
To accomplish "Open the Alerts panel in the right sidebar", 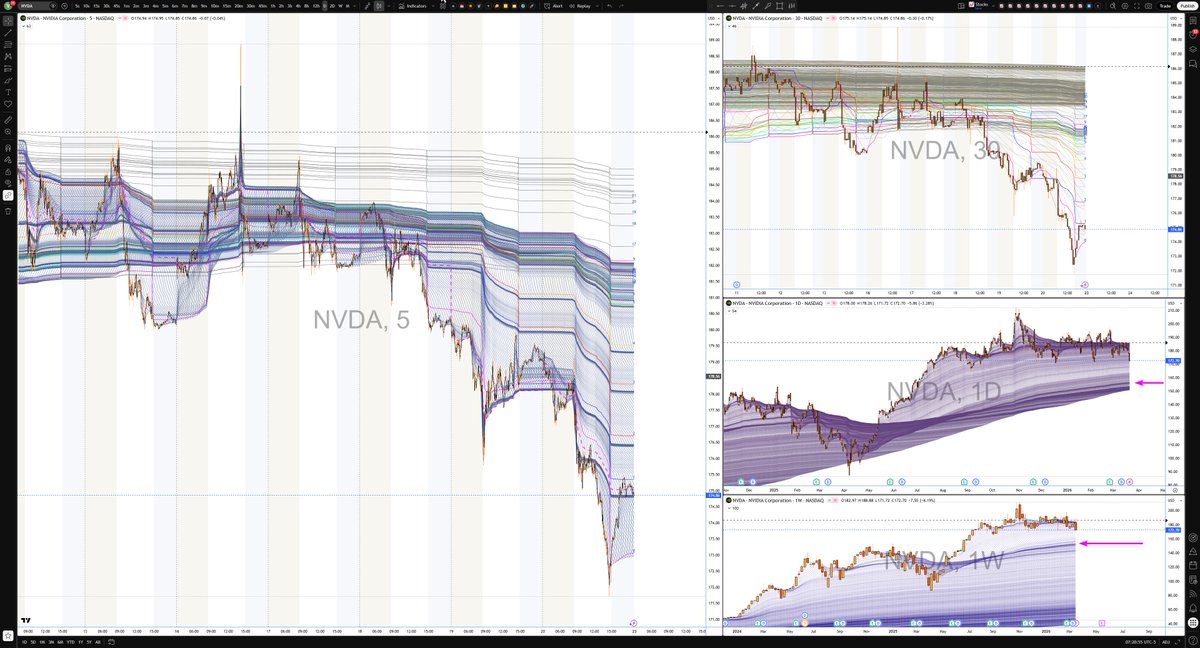I will pyautogui.click(x=1193, y=33).
